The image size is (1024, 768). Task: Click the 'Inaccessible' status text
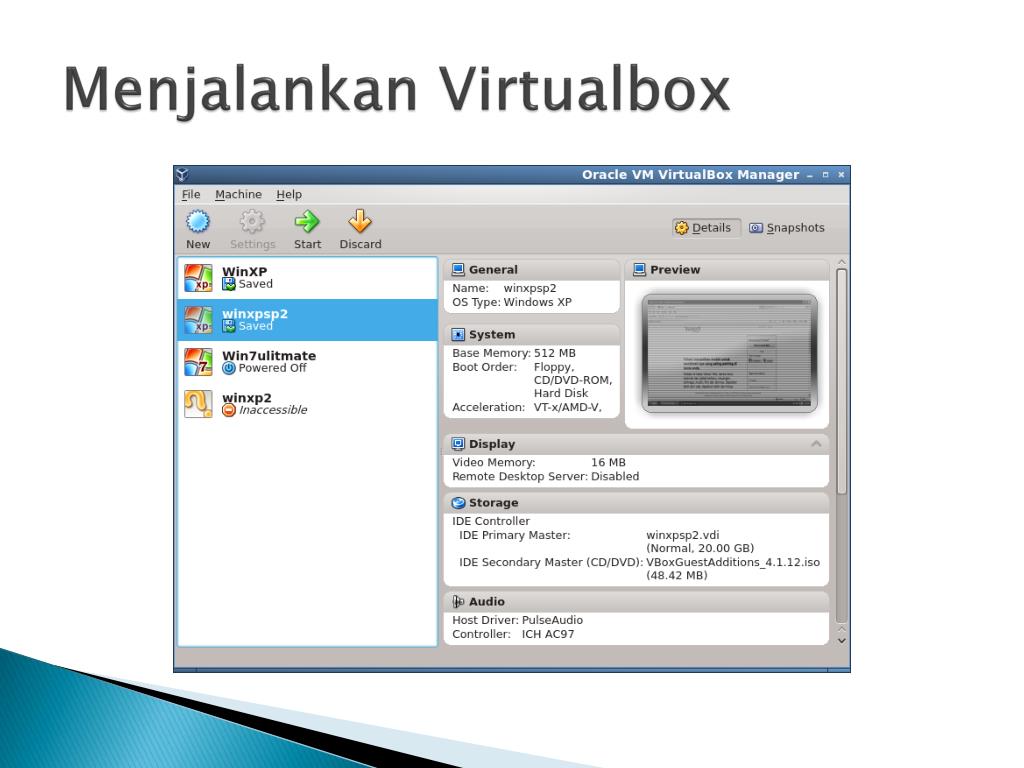coord(273,410)
